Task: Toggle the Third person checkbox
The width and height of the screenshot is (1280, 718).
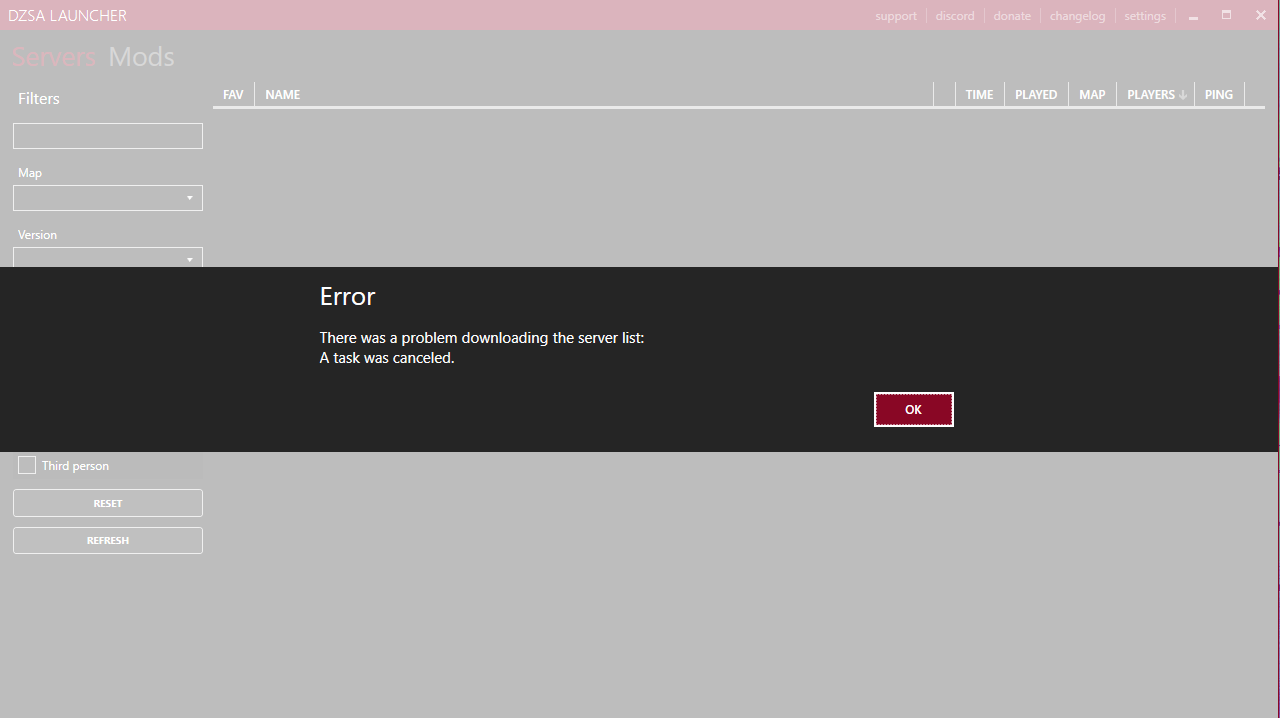Action: pos(27,465)
